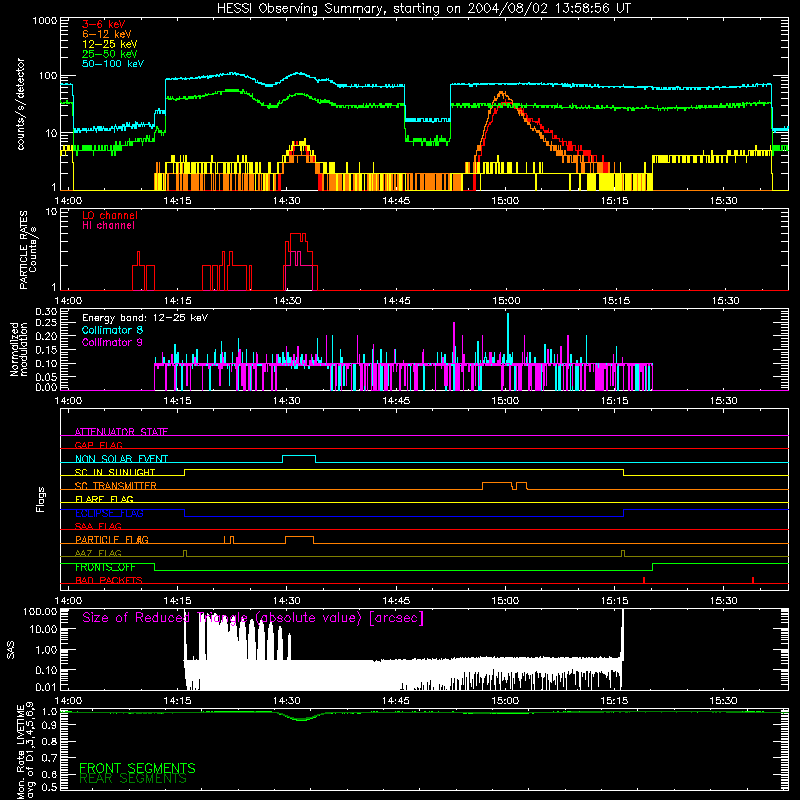Click the FLARE FLAG label

click(104, 499)
